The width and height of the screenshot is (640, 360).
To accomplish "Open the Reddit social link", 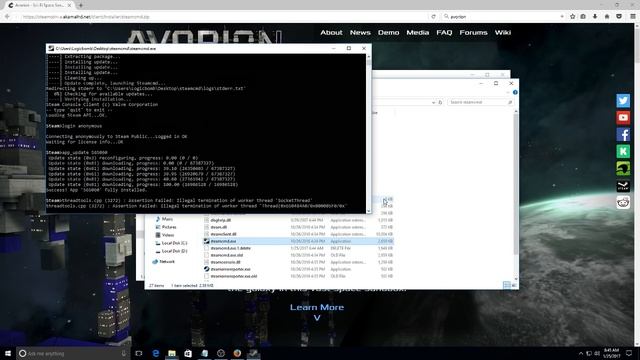I will 623,202.
